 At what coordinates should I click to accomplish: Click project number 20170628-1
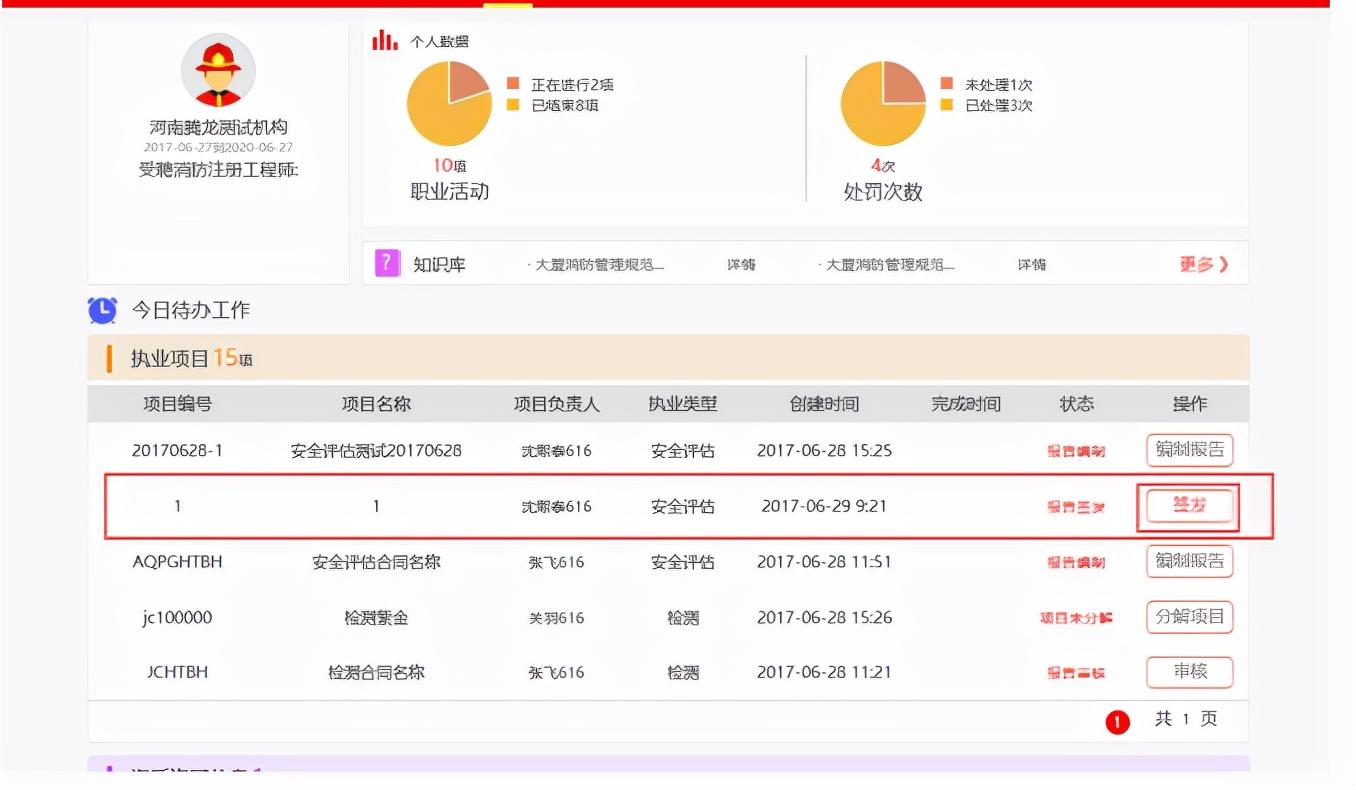click(177, 450)
